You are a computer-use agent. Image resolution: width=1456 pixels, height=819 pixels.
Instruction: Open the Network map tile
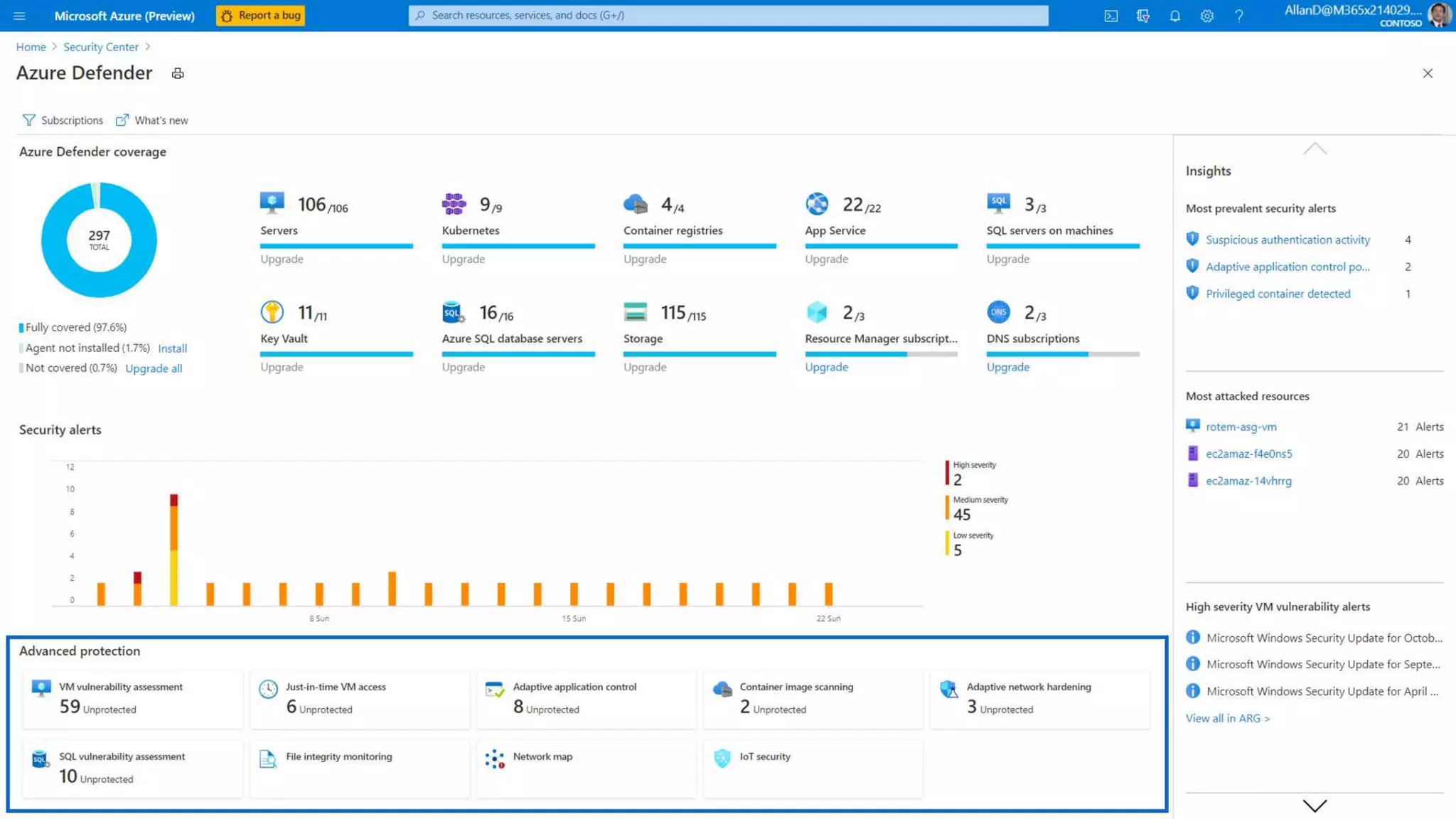(586, 768)
